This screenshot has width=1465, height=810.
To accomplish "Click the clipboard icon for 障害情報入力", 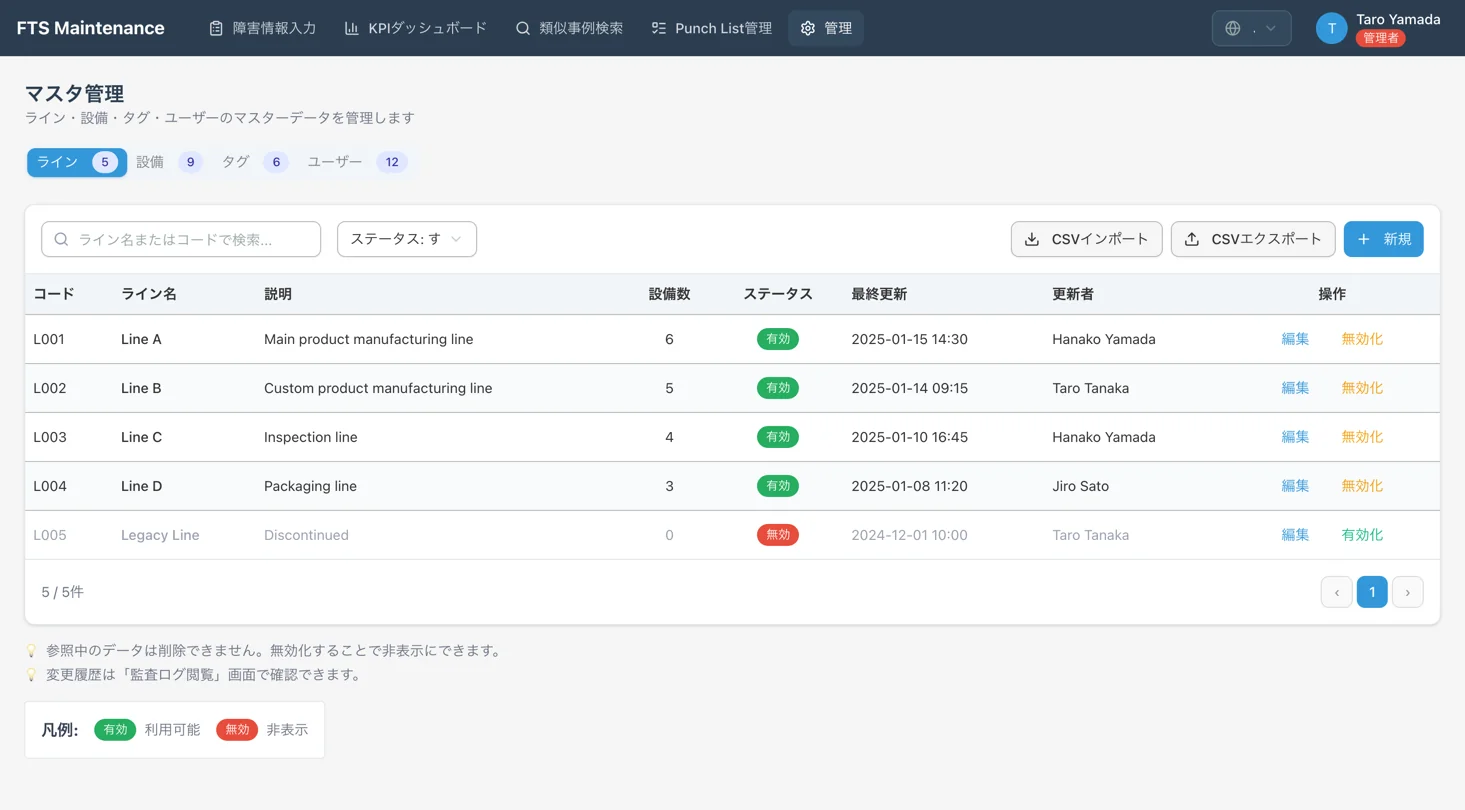I will click(x=216, y=28).
